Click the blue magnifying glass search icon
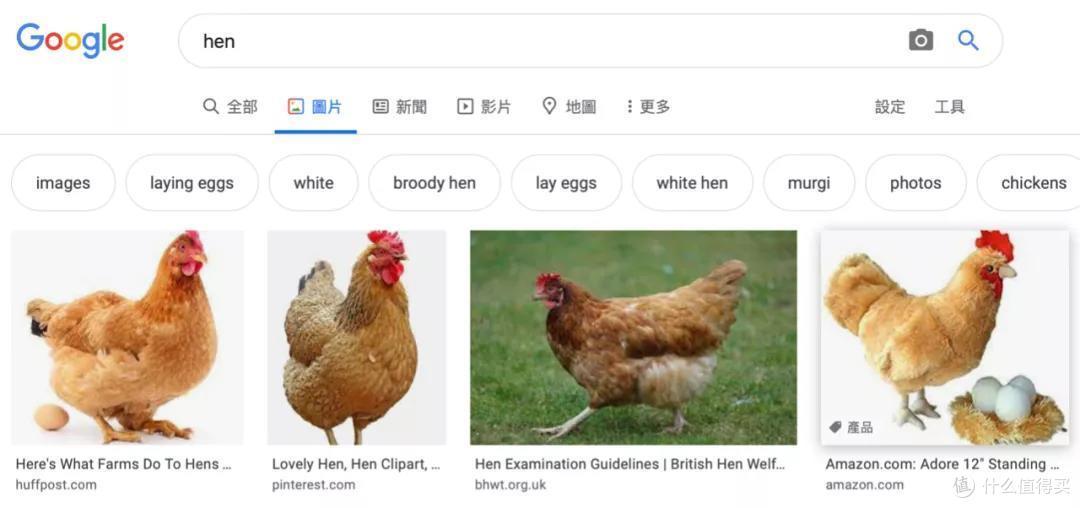The height and width of the screenshot is (508, 1080). click(968, 40)
